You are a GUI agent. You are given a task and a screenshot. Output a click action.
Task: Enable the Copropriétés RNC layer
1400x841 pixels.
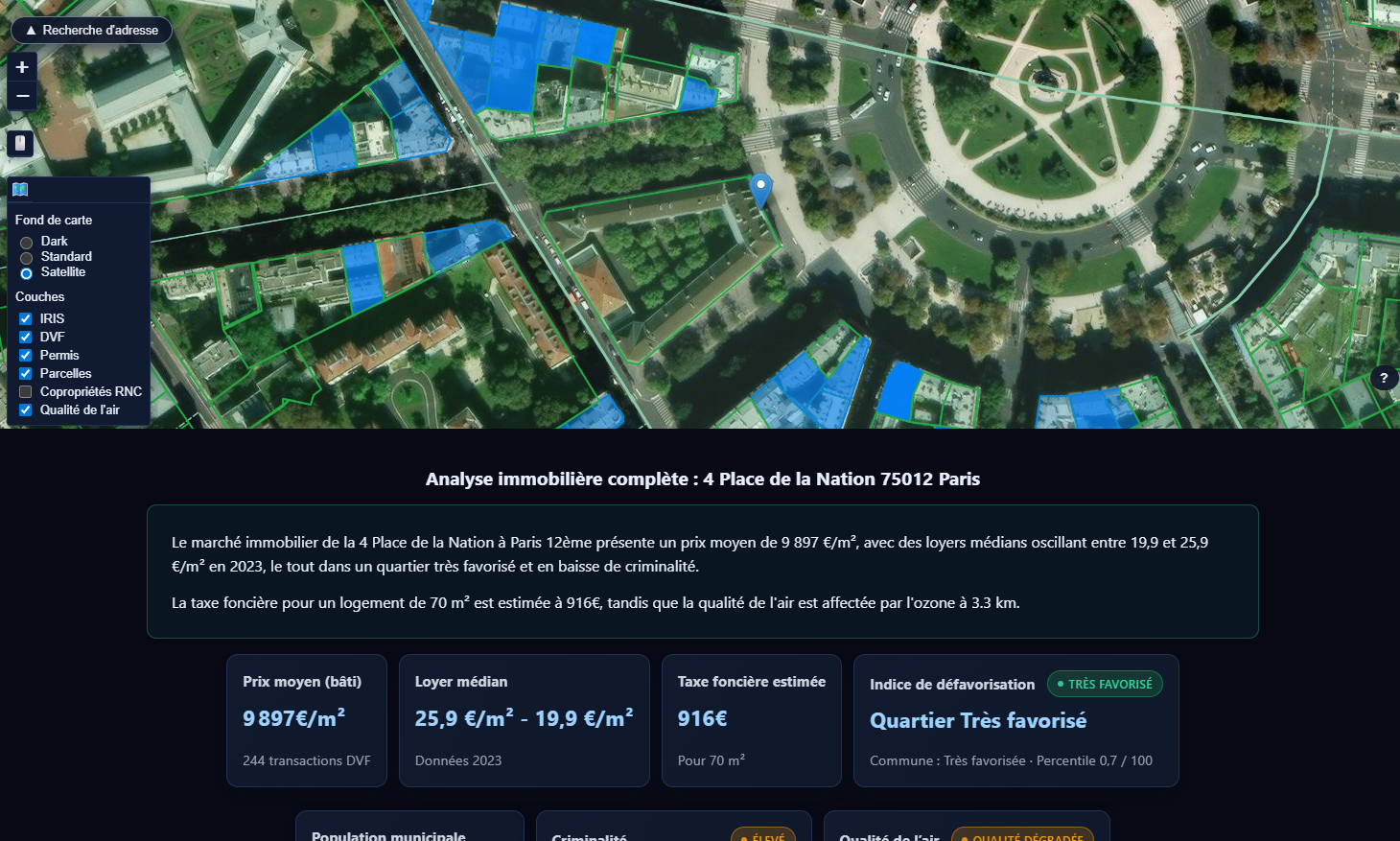(26, 391)
